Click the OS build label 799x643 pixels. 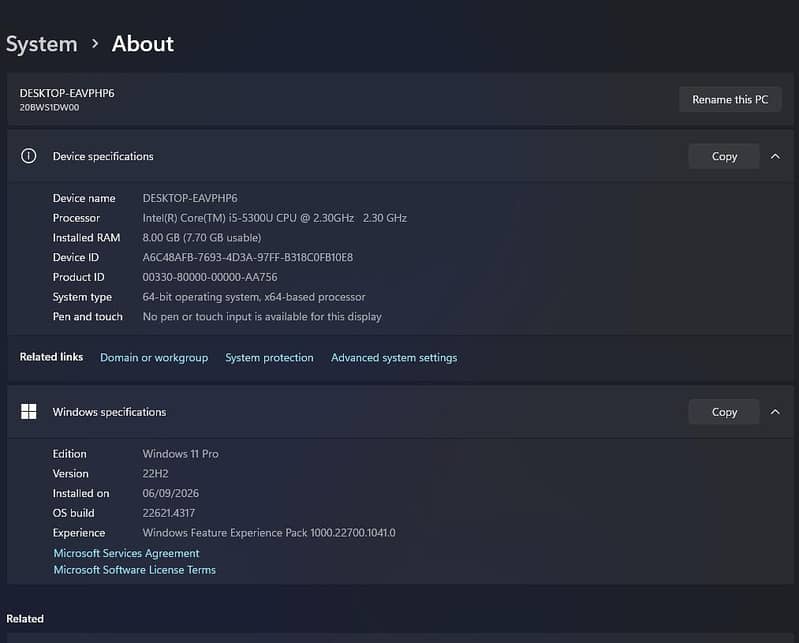point(73,513)
